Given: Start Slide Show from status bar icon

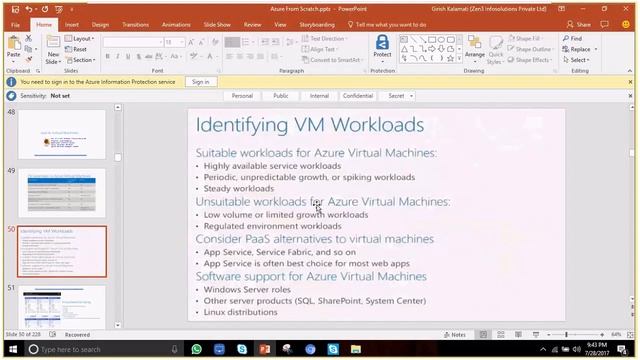Looking at the screenshot, I should pyautogui.click(x=536, y=335).
